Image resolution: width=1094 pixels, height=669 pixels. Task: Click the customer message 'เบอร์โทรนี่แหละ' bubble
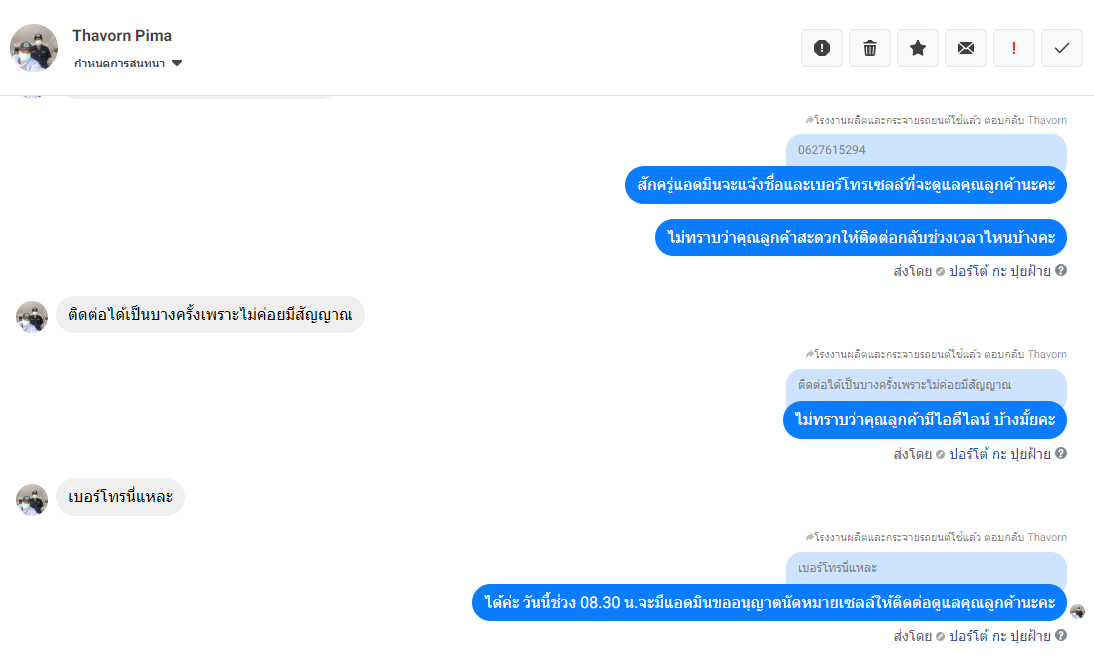pyautogui.click(x=121, y=497)
